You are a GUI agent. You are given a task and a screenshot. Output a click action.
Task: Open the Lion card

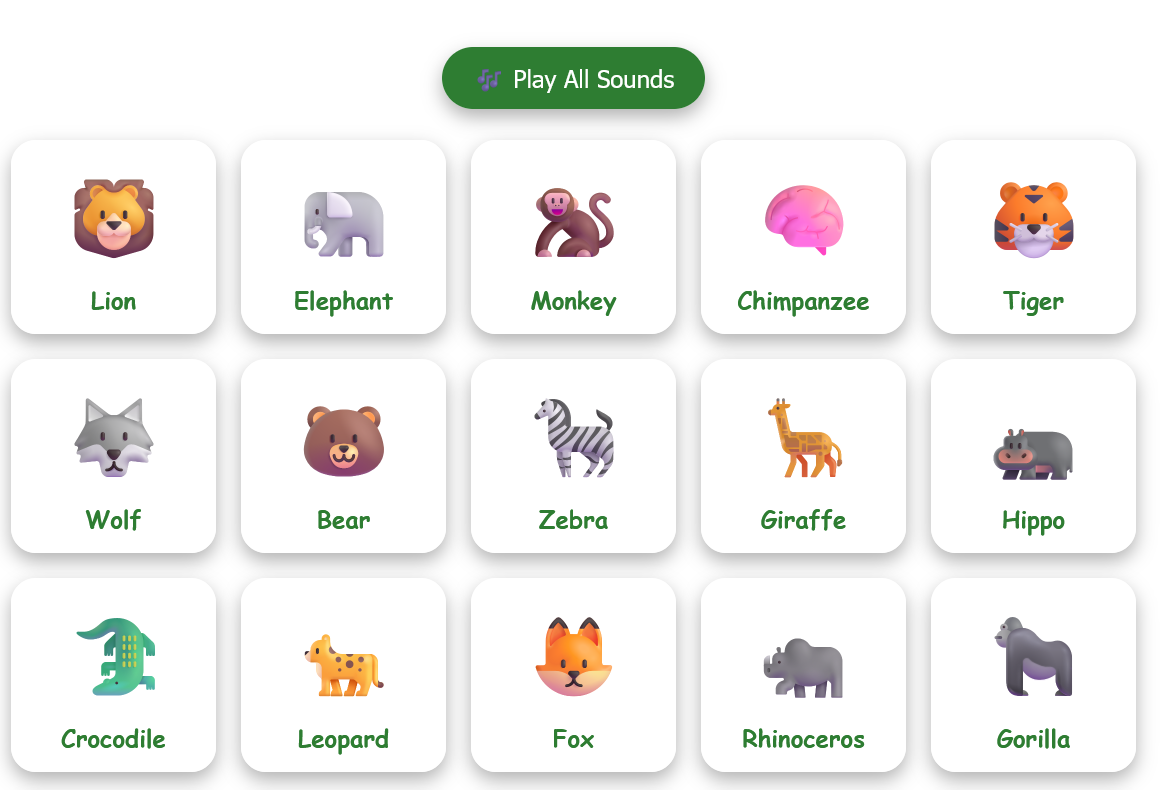[x=113, y=236]
